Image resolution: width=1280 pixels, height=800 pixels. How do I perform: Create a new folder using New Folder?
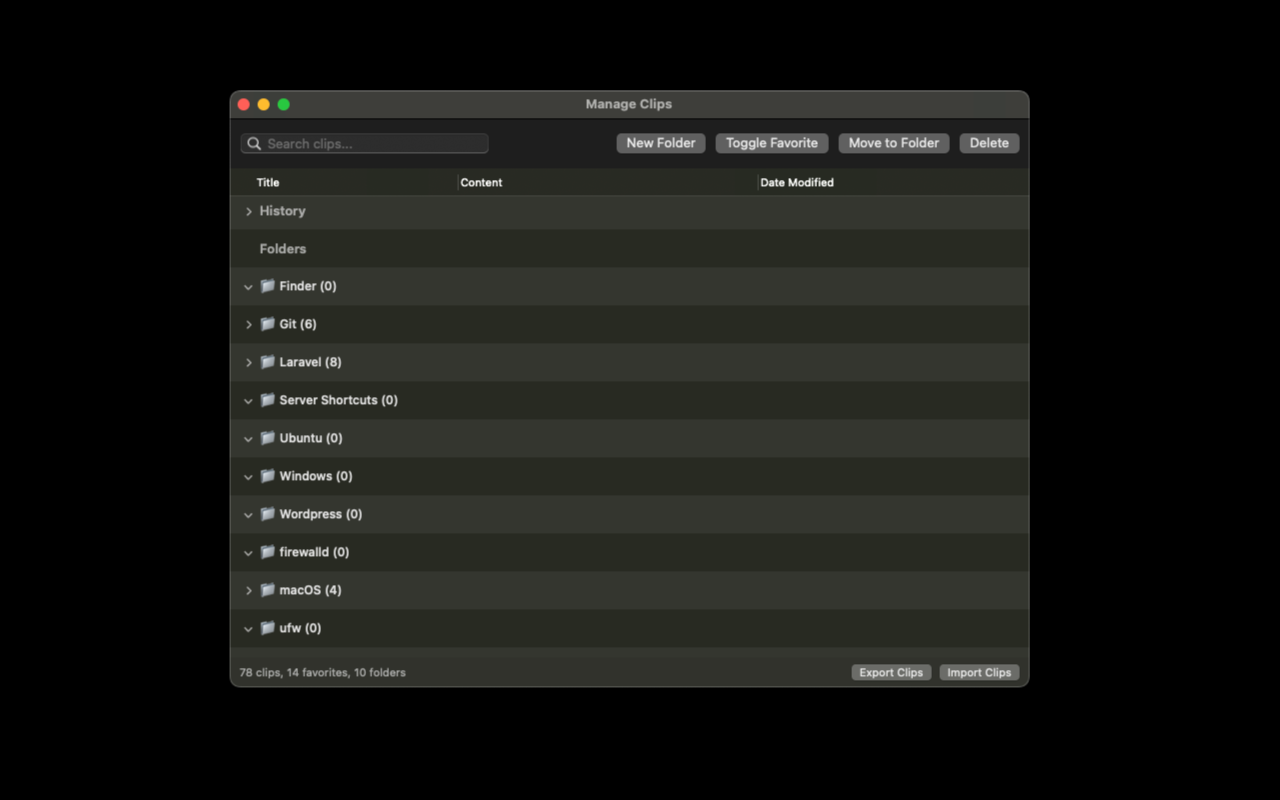pos(660,143)
